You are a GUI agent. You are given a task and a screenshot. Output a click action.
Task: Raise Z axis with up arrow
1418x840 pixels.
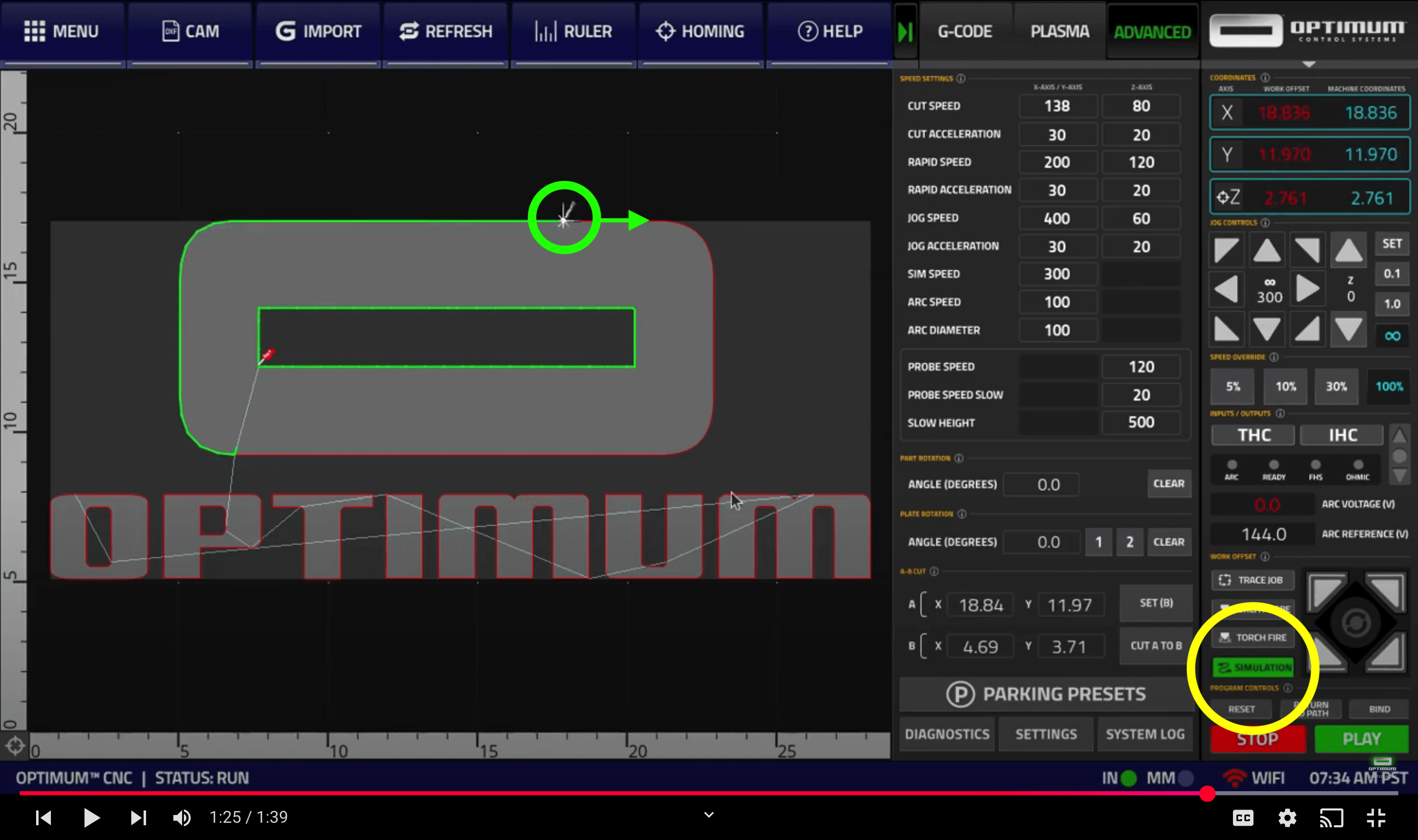coord(1348,250)
